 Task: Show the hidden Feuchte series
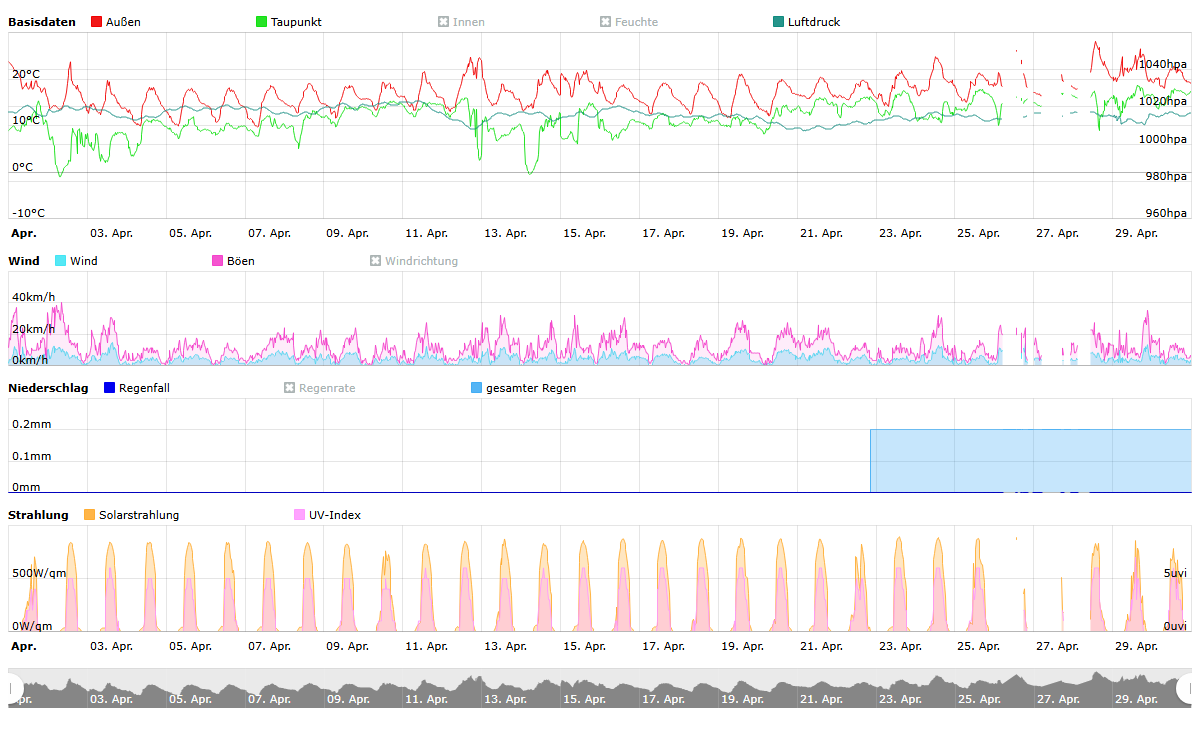606,22
